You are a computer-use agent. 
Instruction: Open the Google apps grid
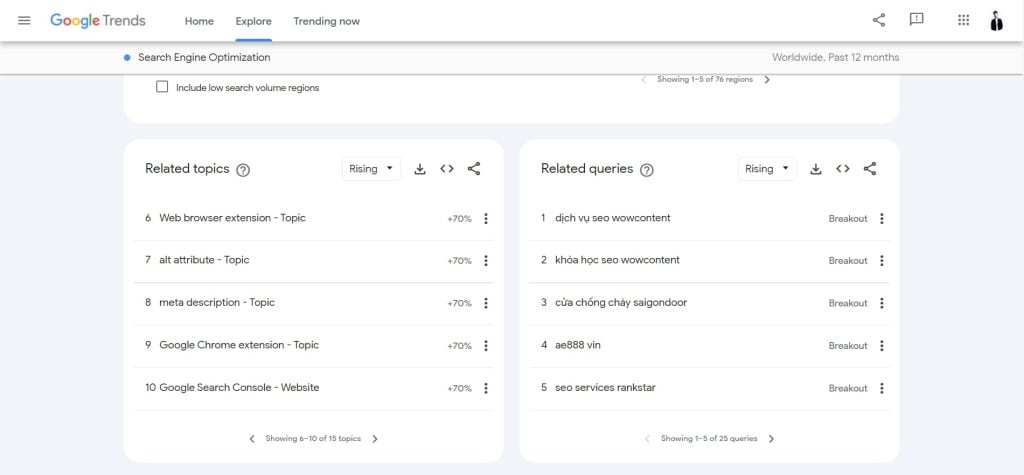[963, 20]
